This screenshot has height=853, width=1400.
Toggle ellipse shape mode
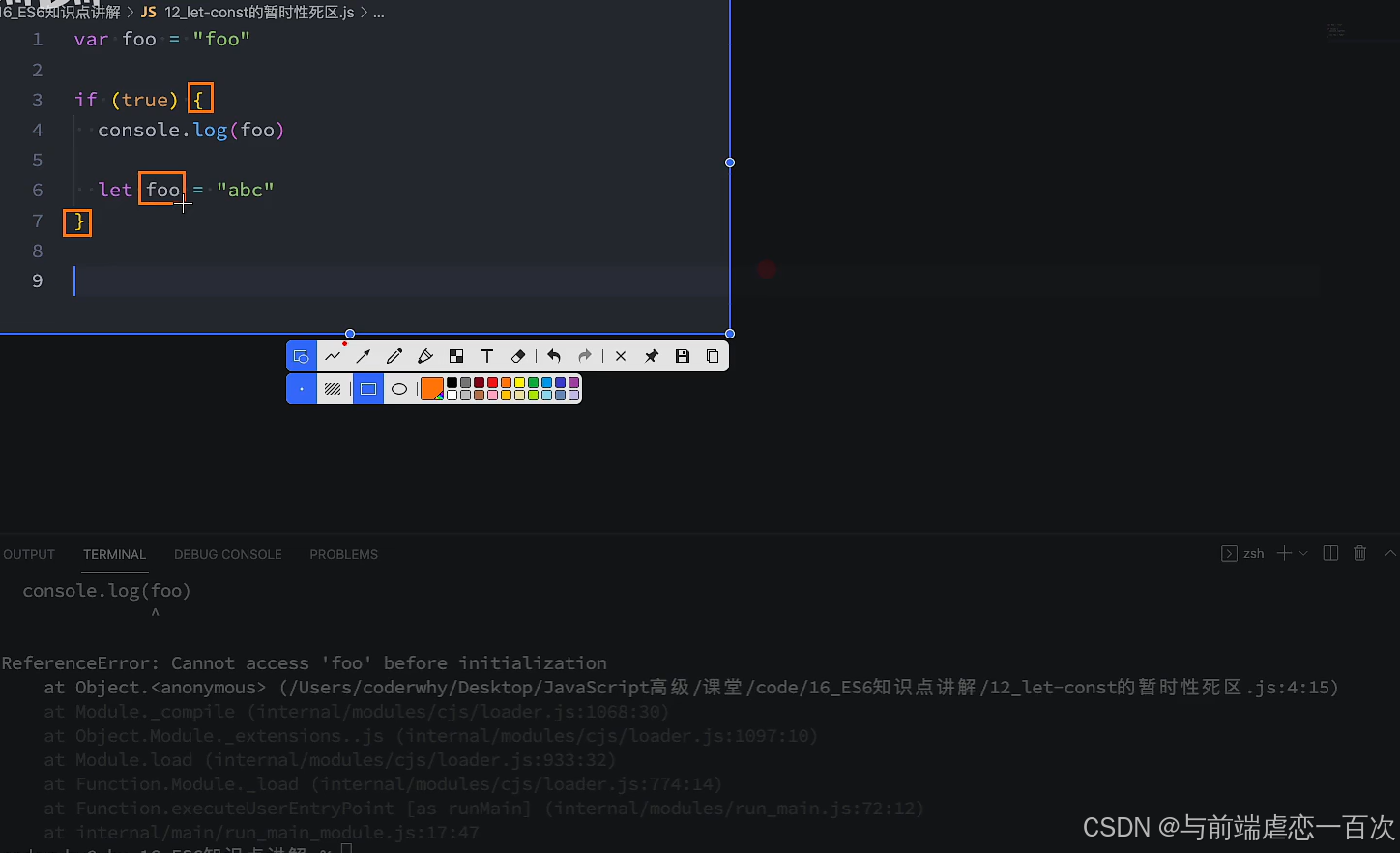[399, 388]
